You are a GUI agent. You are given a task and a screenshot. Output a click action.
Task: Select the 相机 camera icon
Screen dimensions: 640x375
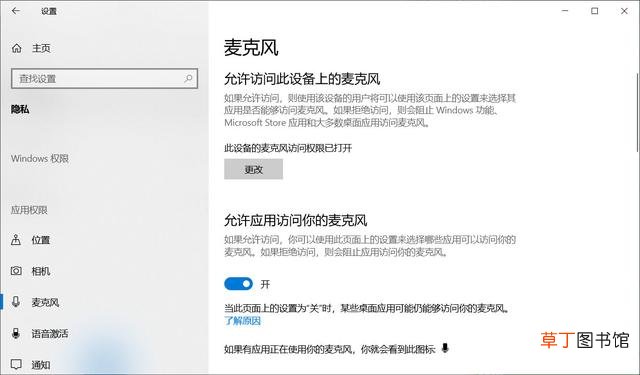pos(16,271)
